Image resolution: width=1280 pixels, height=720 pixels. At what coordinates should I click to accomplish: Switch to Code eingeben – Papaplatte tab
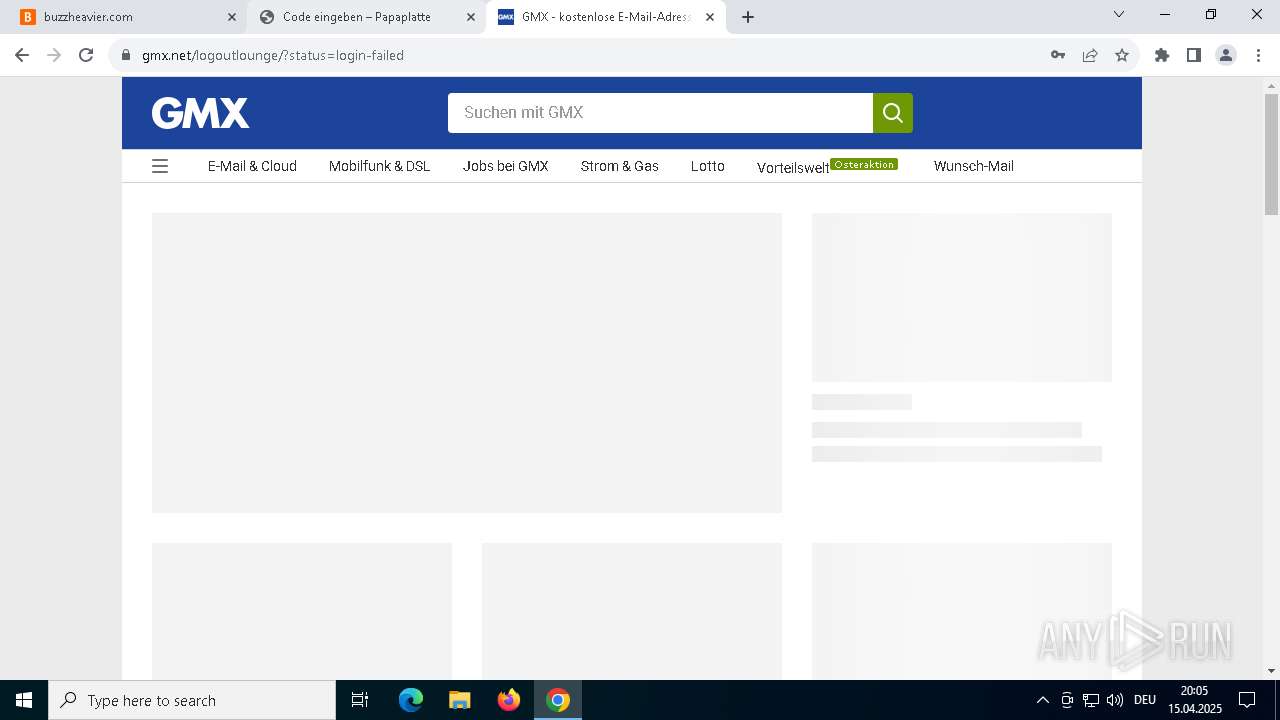[x=366, y=17]
